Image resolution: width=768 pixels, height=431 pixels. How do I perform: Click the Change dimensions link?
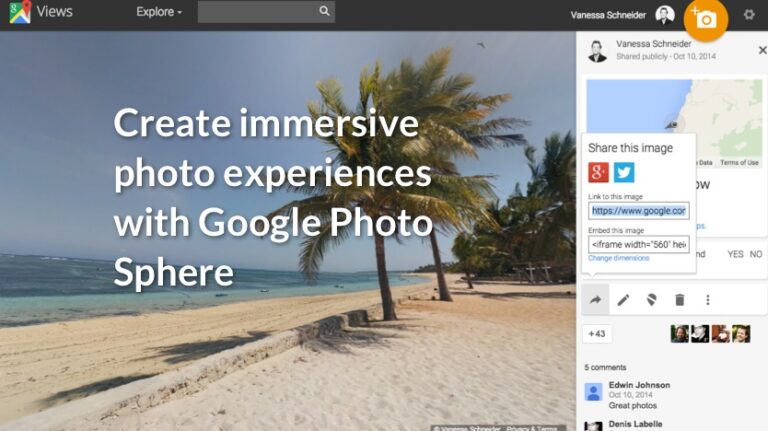tap(618, 258)
